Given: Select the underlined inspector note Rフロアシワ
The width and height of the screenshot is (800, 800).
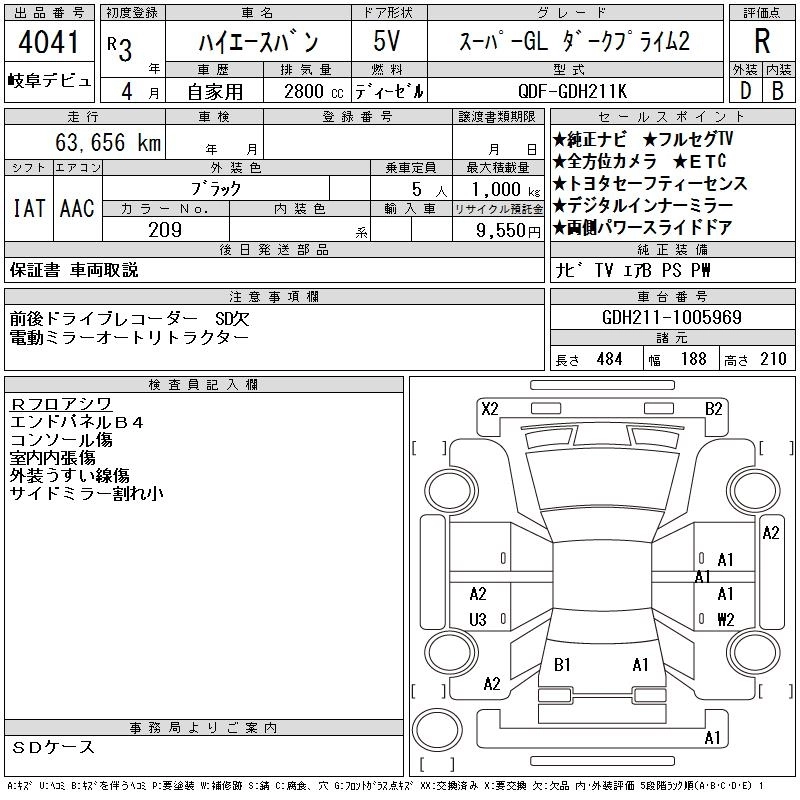Looking at the screenshot, I should pos(61,404).
